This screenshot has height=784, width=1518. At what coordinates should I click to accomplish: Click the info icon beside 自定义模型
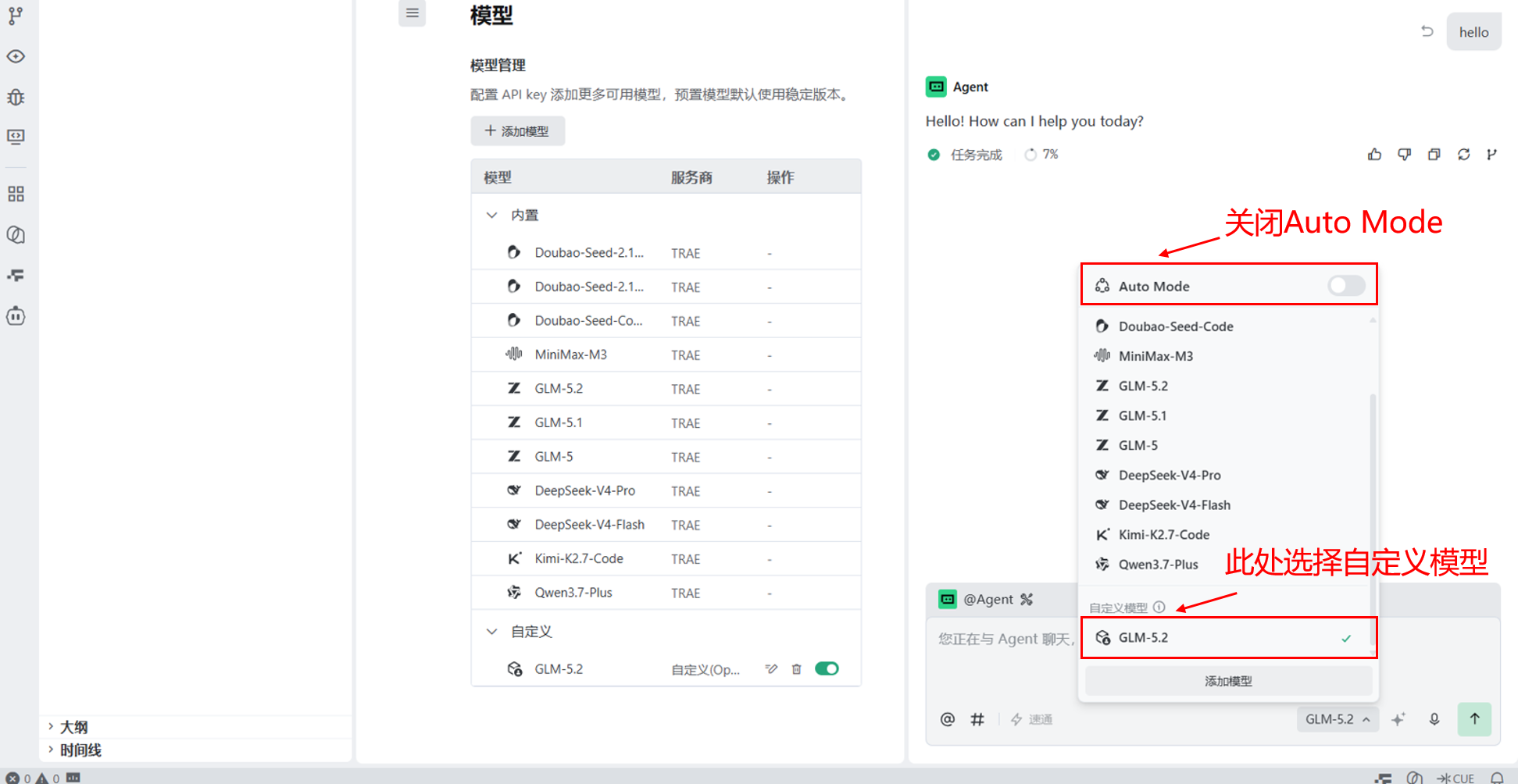tap(1159, 607)
